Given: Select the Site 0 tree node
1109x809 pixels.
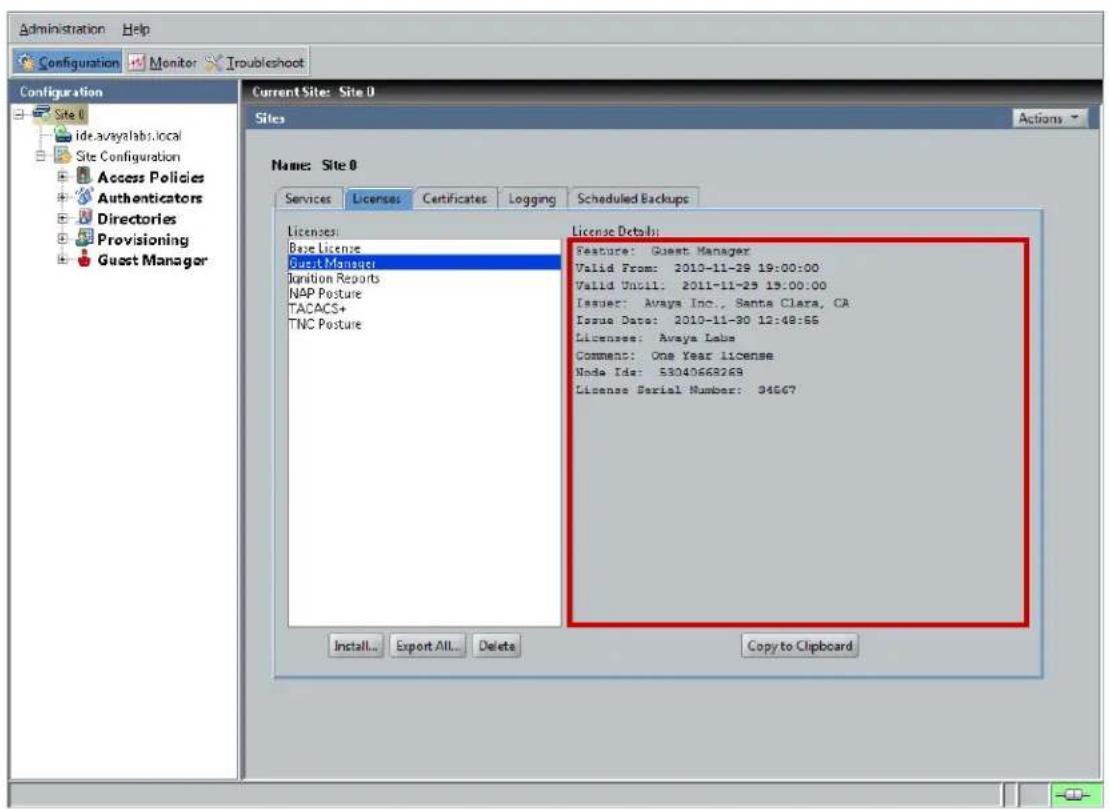Looking at the screenshot, I should 69,114.
